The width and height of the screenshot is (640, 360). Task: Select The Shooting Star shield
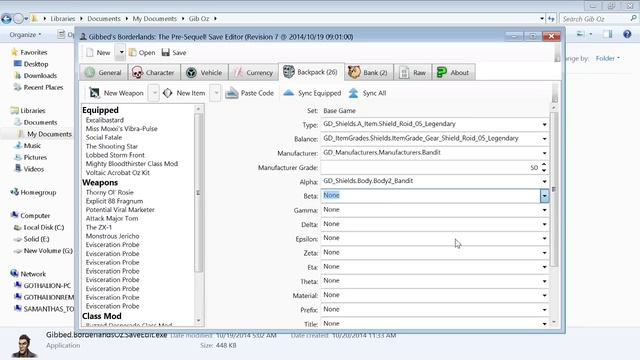point(111,146)
